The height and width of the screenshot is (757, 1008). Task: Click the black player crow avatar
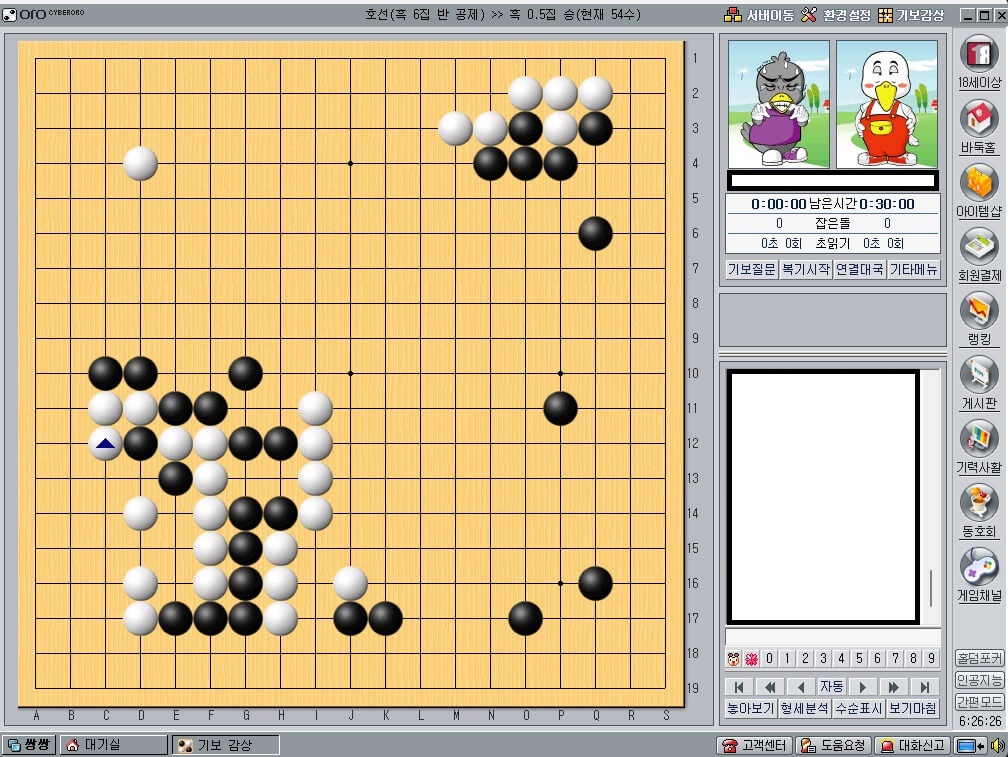(x=778, y=104)
